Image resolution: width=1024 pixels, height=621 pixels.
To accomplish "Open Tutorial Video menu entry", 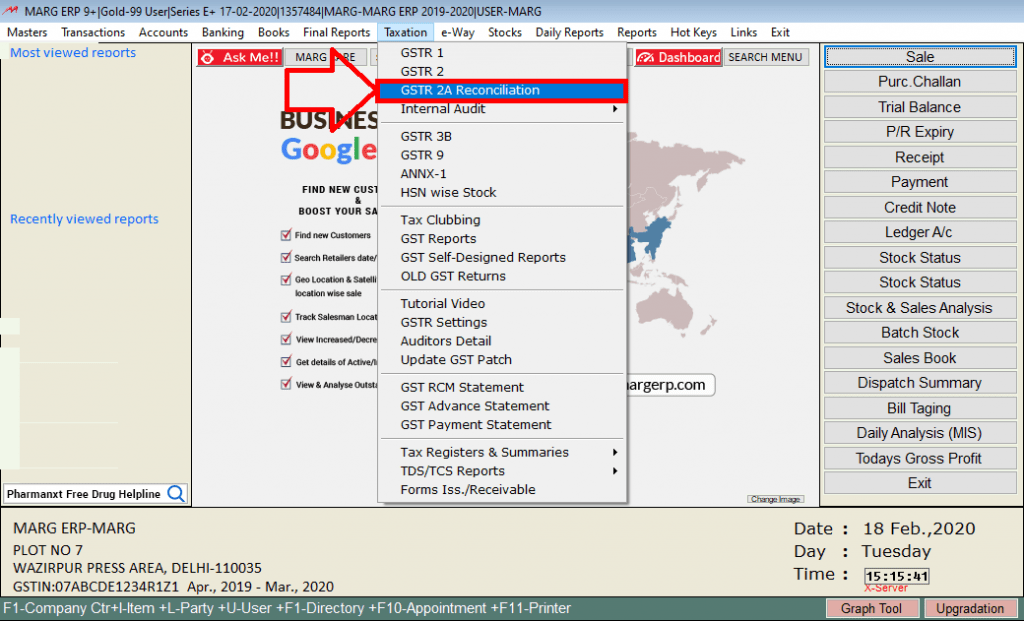I will click(502, 304).
